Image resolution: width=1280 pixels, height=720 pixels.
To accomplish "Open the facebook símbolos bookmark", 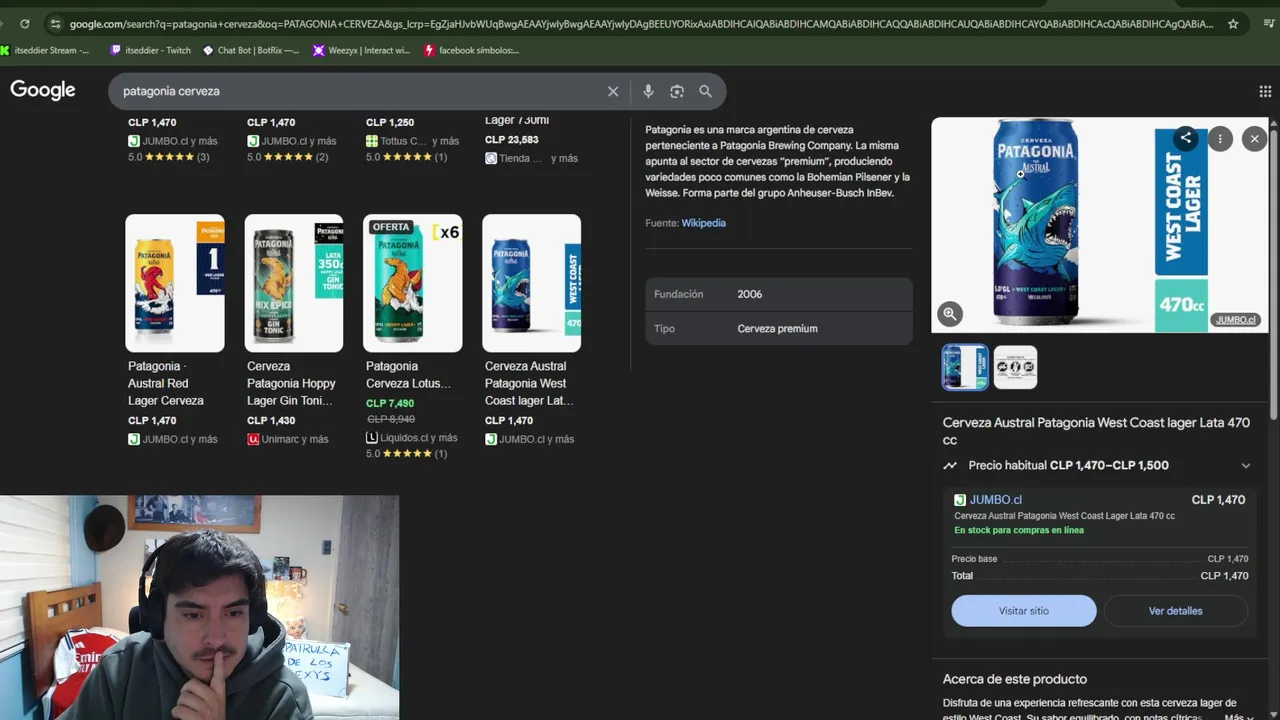I will [x=472, y=50].
